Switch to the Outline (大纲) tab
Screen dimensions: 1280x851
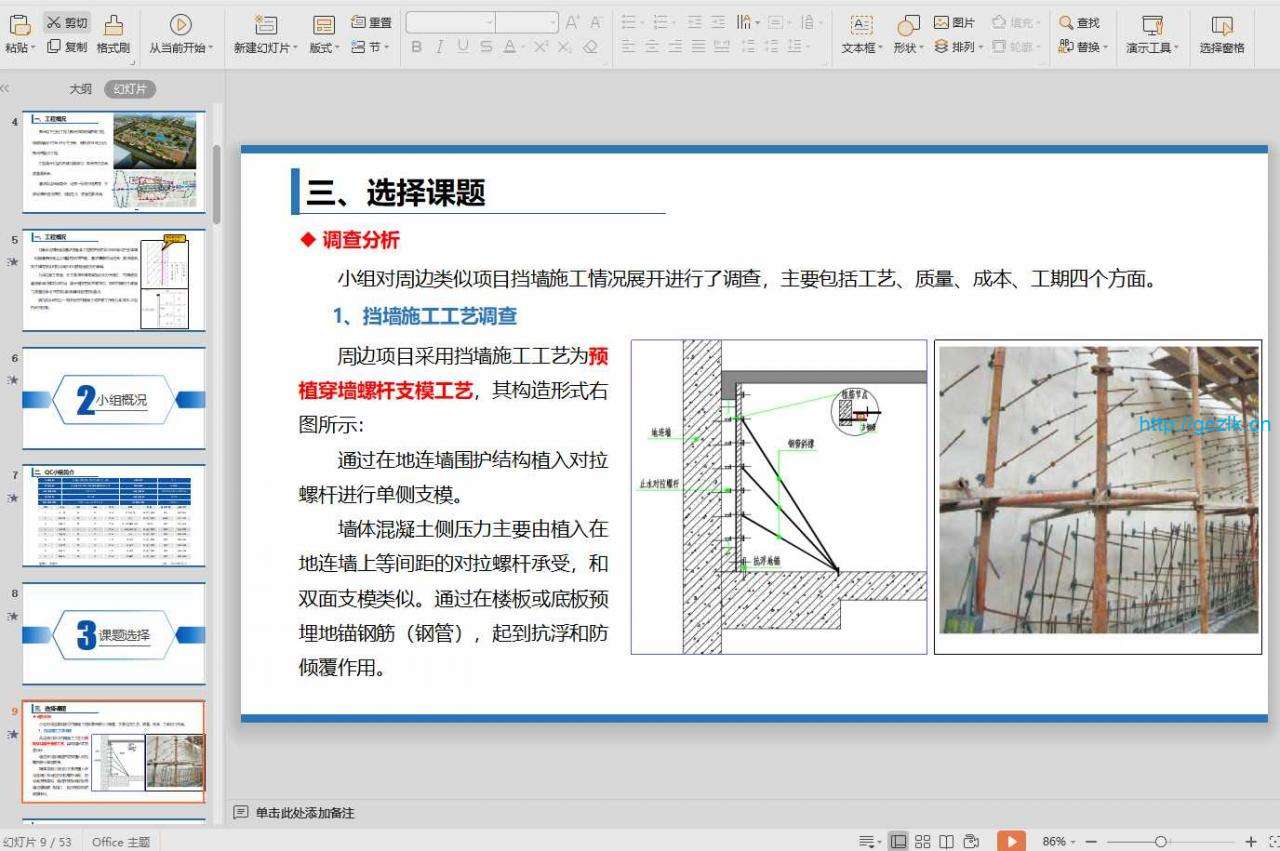[80, 89]
